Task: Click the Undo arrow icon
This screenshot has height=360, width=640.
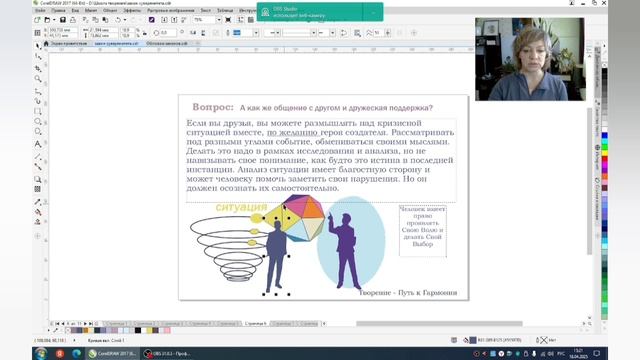Action: tap(118, 20)
